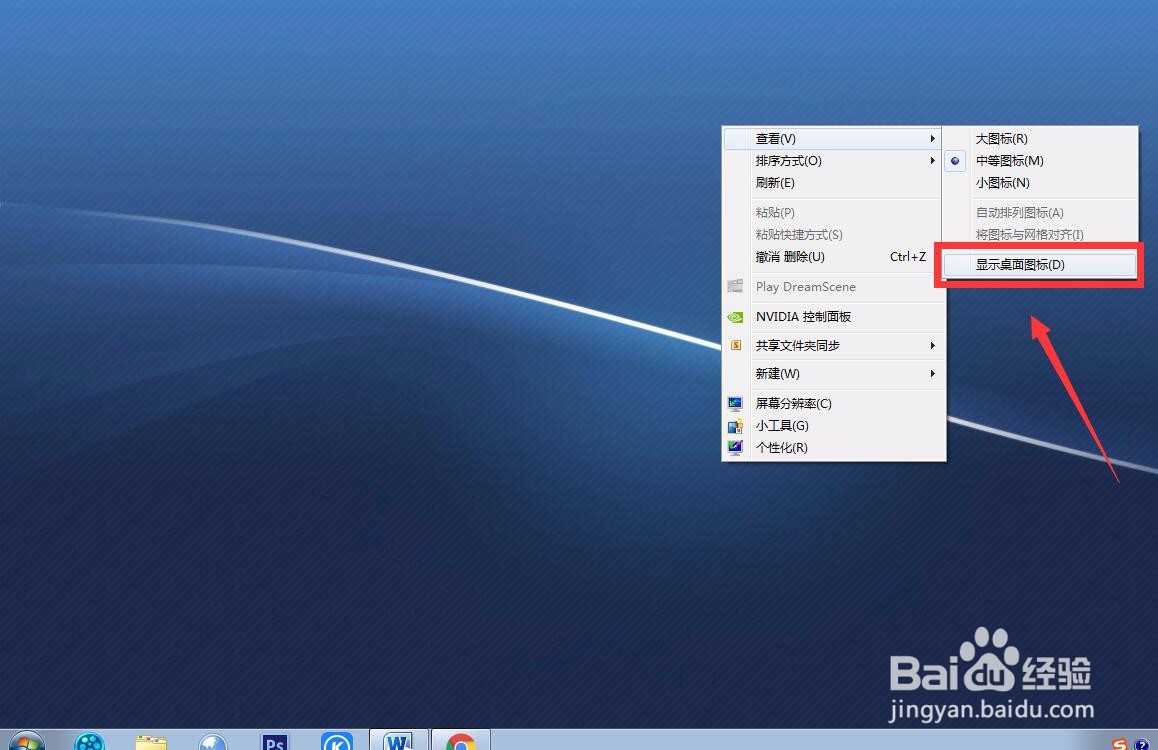
Task: Click the gadget icon beside 小工具
Action: pyautogui.click(x=735, y=425)
